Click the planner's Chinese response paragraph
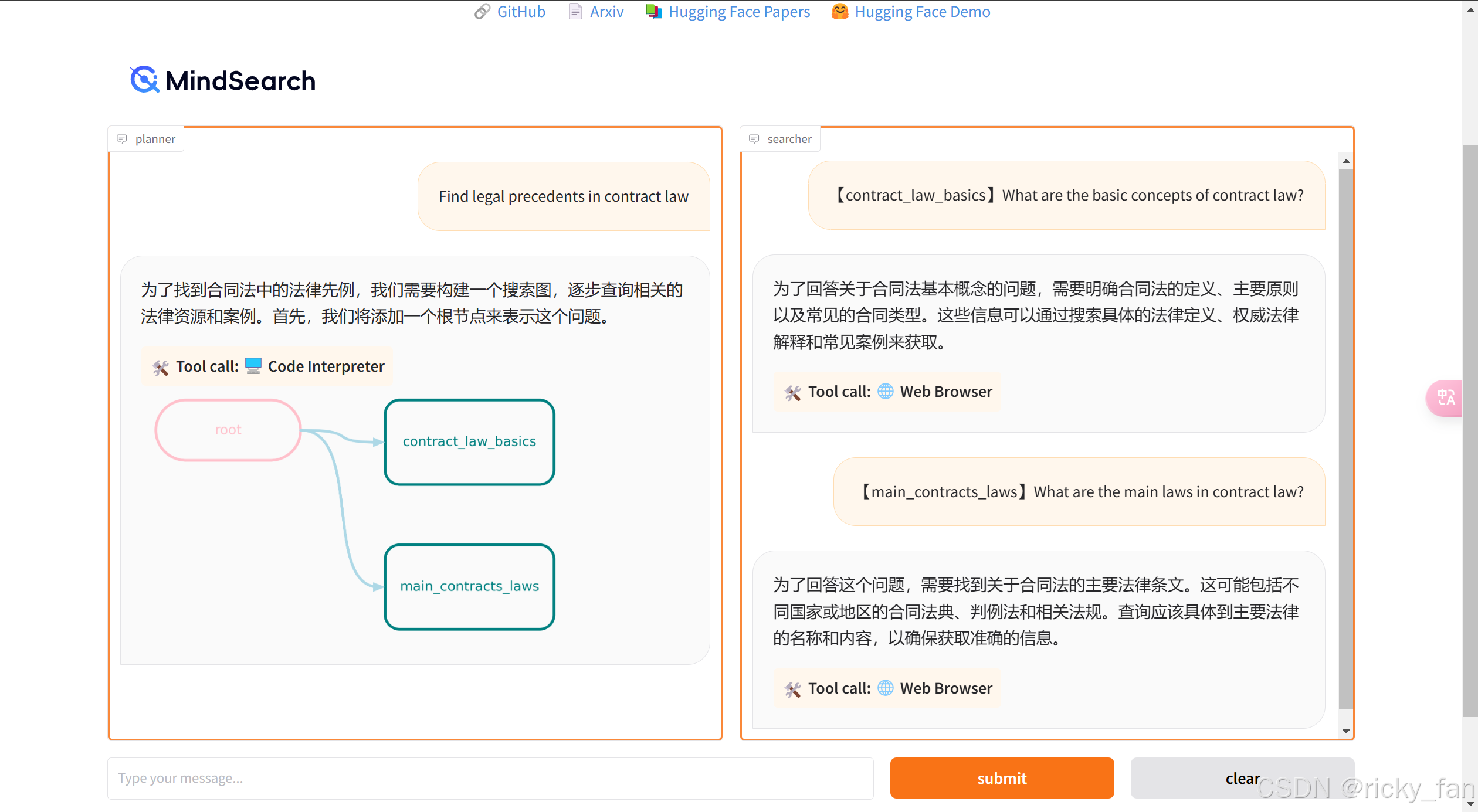 coord(412,303)
